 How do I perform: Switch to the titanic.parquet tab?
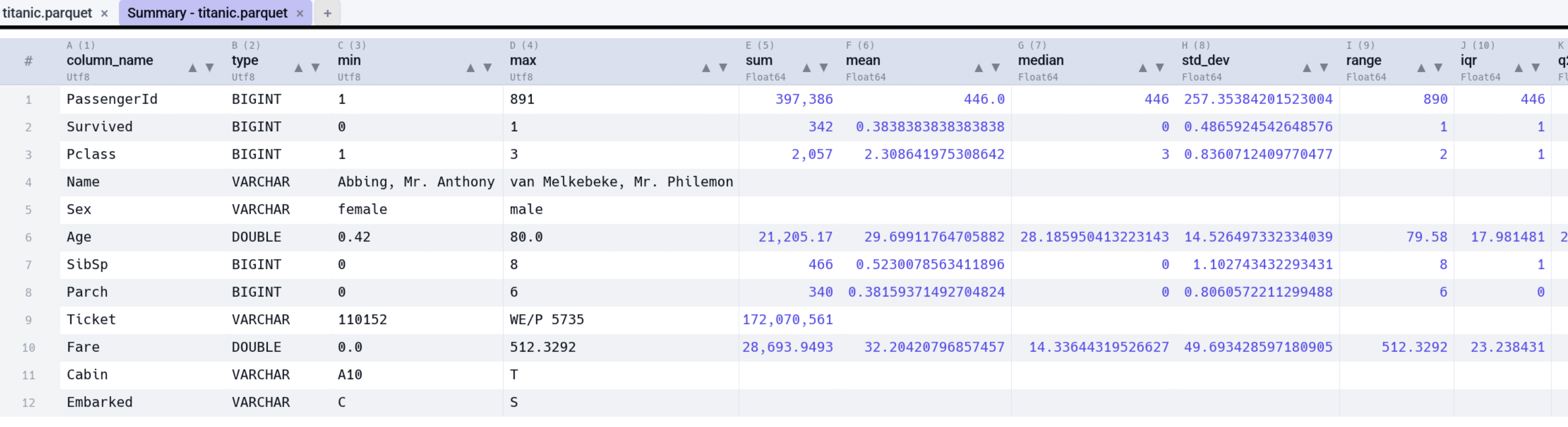pyautogui.click(x=48, y=13)
